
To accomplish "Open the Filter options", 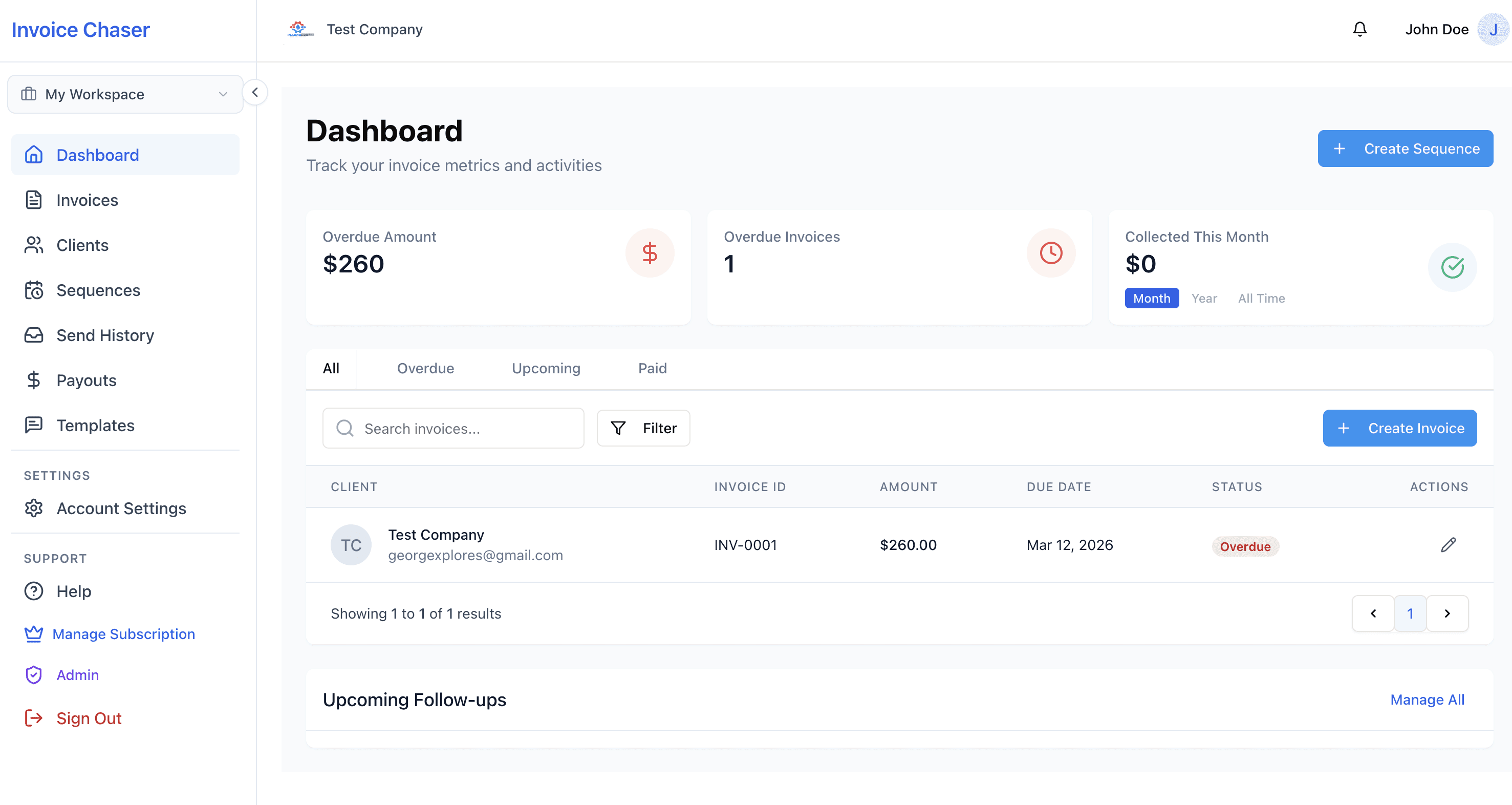I will click(643, 428).
